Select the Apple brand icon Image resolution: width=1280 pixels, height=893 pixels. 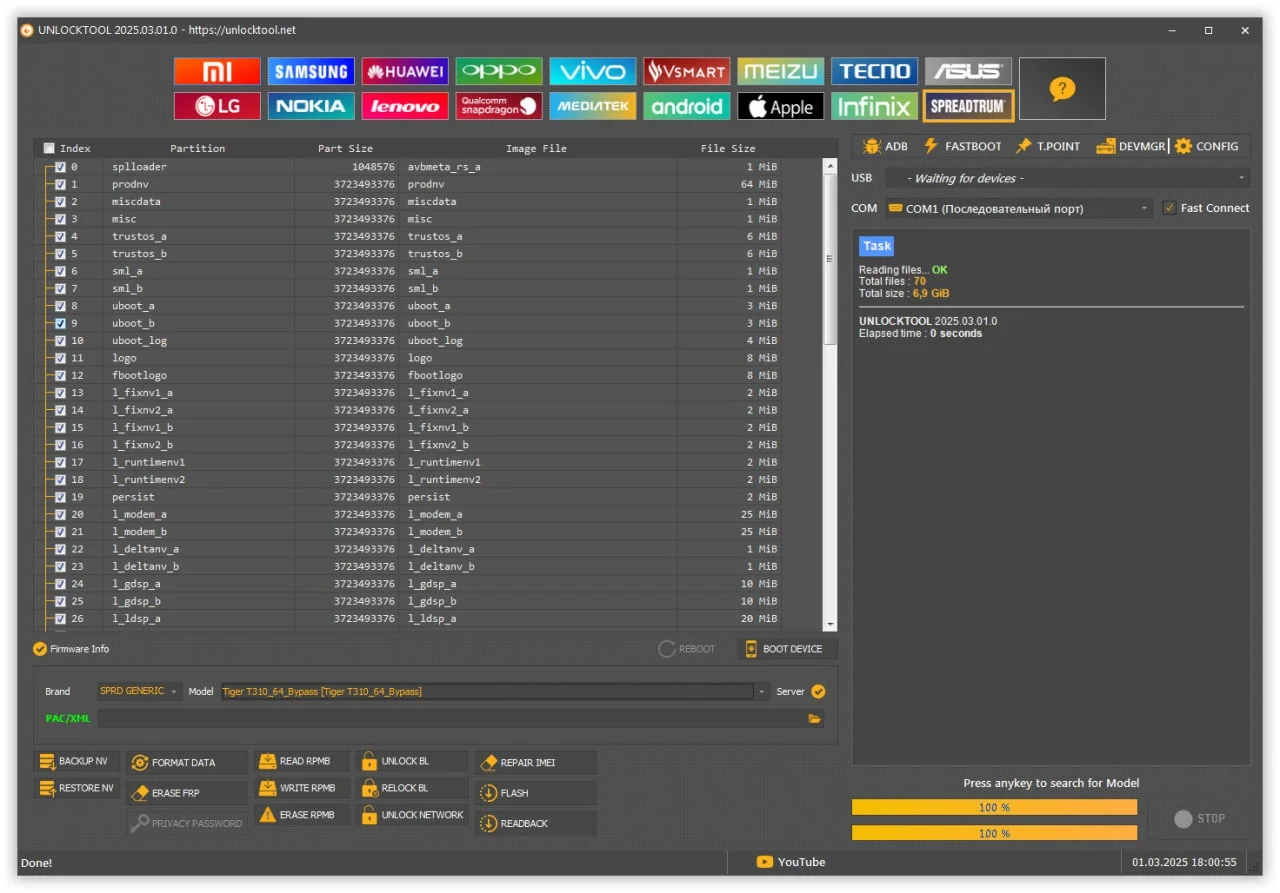click(781, 106)
